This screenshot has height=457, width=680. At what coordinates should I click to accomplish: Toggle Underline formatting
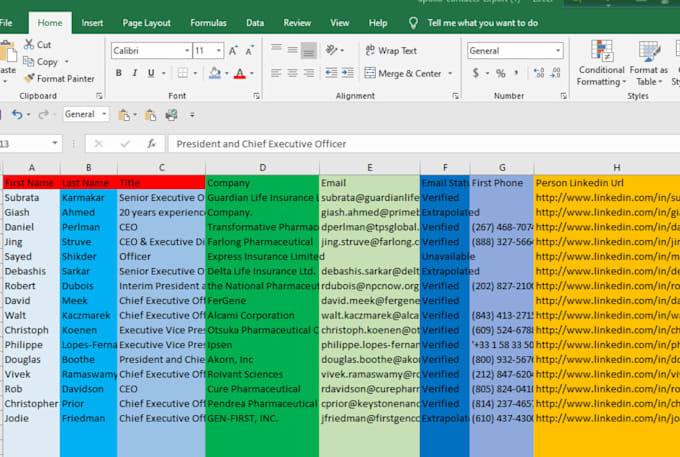pyautogui.click(x=151, y=73)
